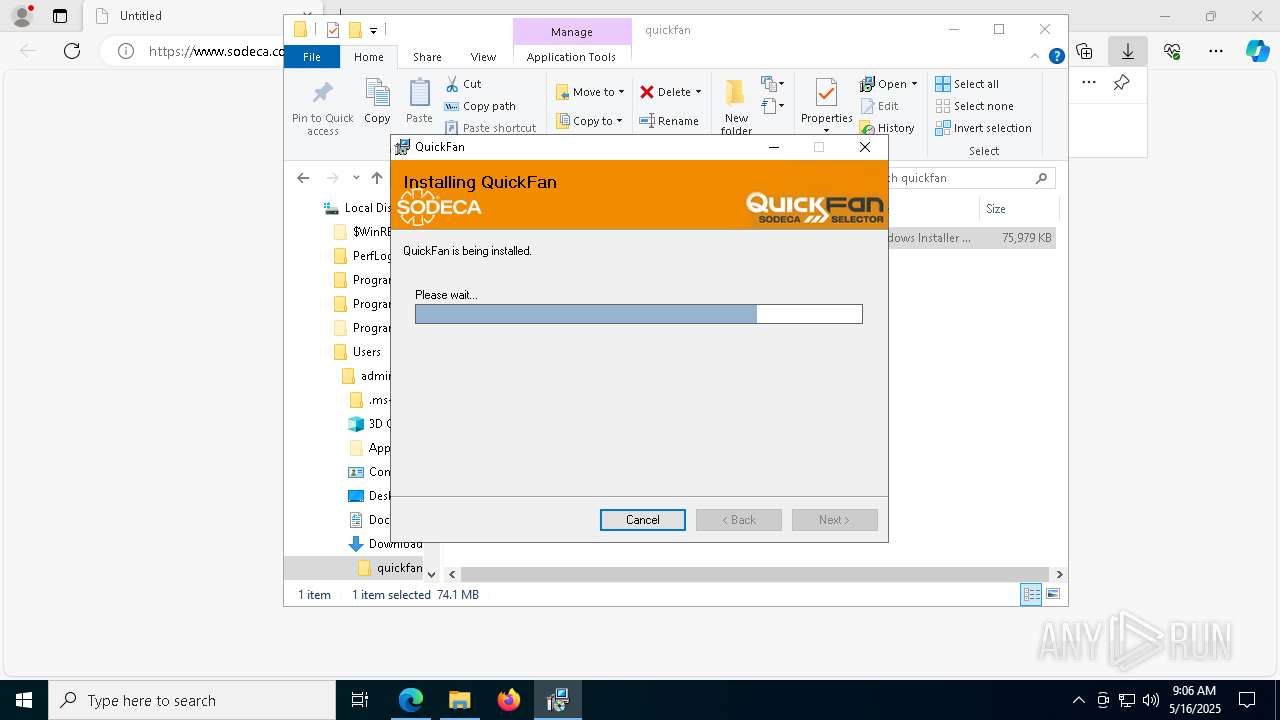Click the Properties icon in ribbon

pos(826,94)
